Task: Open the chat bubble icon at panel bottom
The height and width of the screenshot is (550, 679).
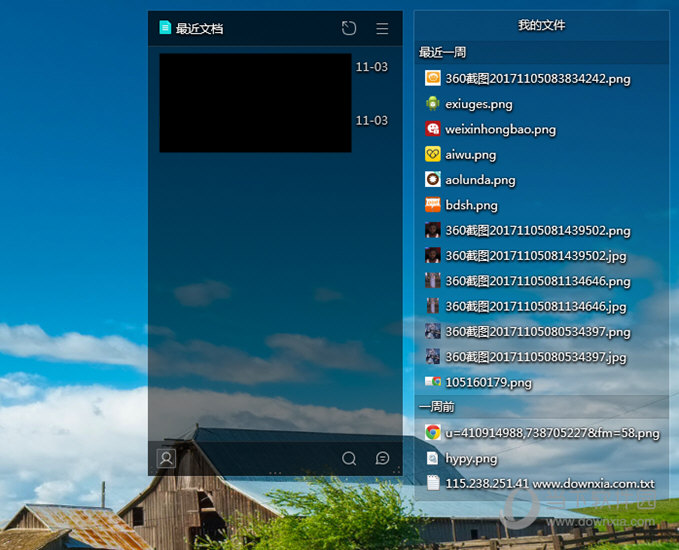Action: 382,458
